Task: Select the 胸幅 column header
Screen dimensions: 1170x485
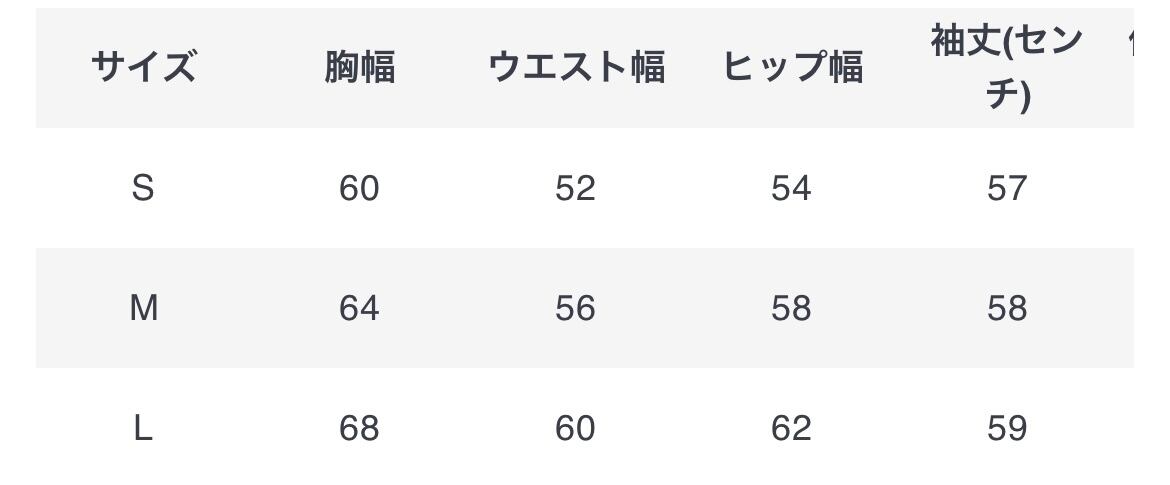Action: pyautogui.click(x=359, y=68)
